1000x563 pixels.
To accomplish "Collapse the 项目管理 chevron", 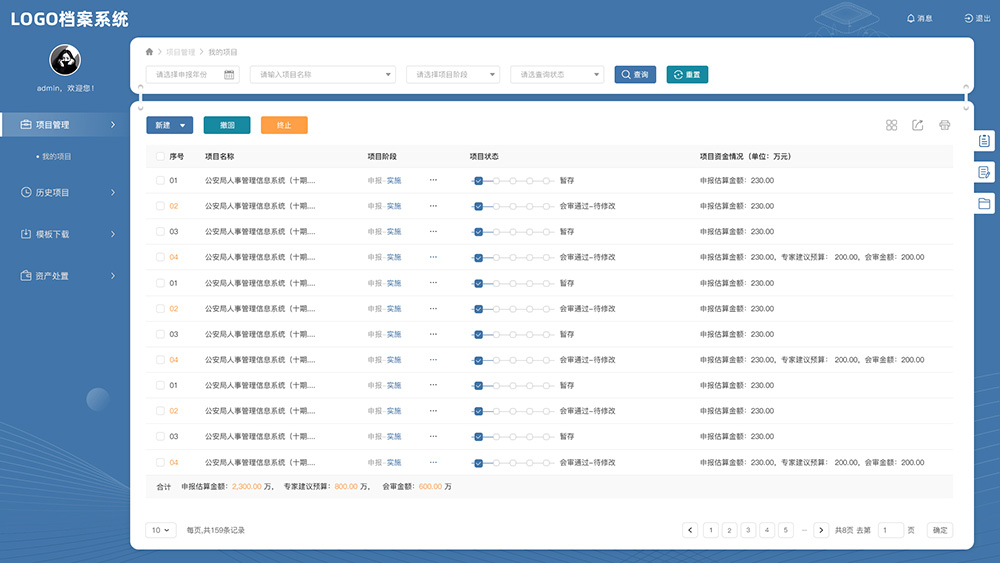I will pos(113,124).
